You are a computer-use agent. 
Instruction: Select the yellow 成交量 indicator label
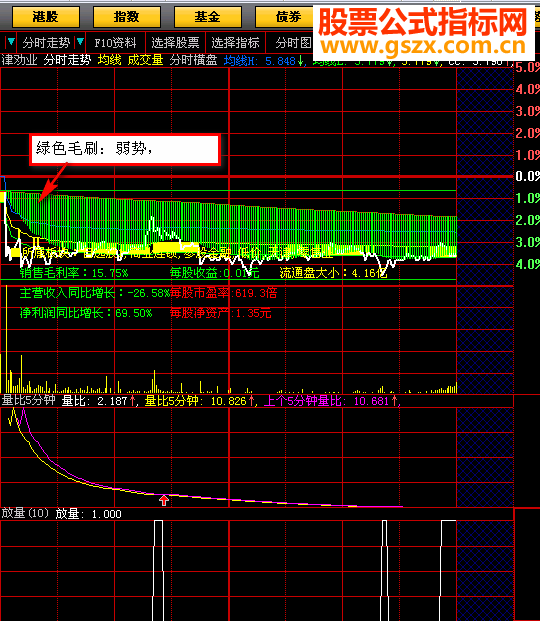tap(145, 60)
